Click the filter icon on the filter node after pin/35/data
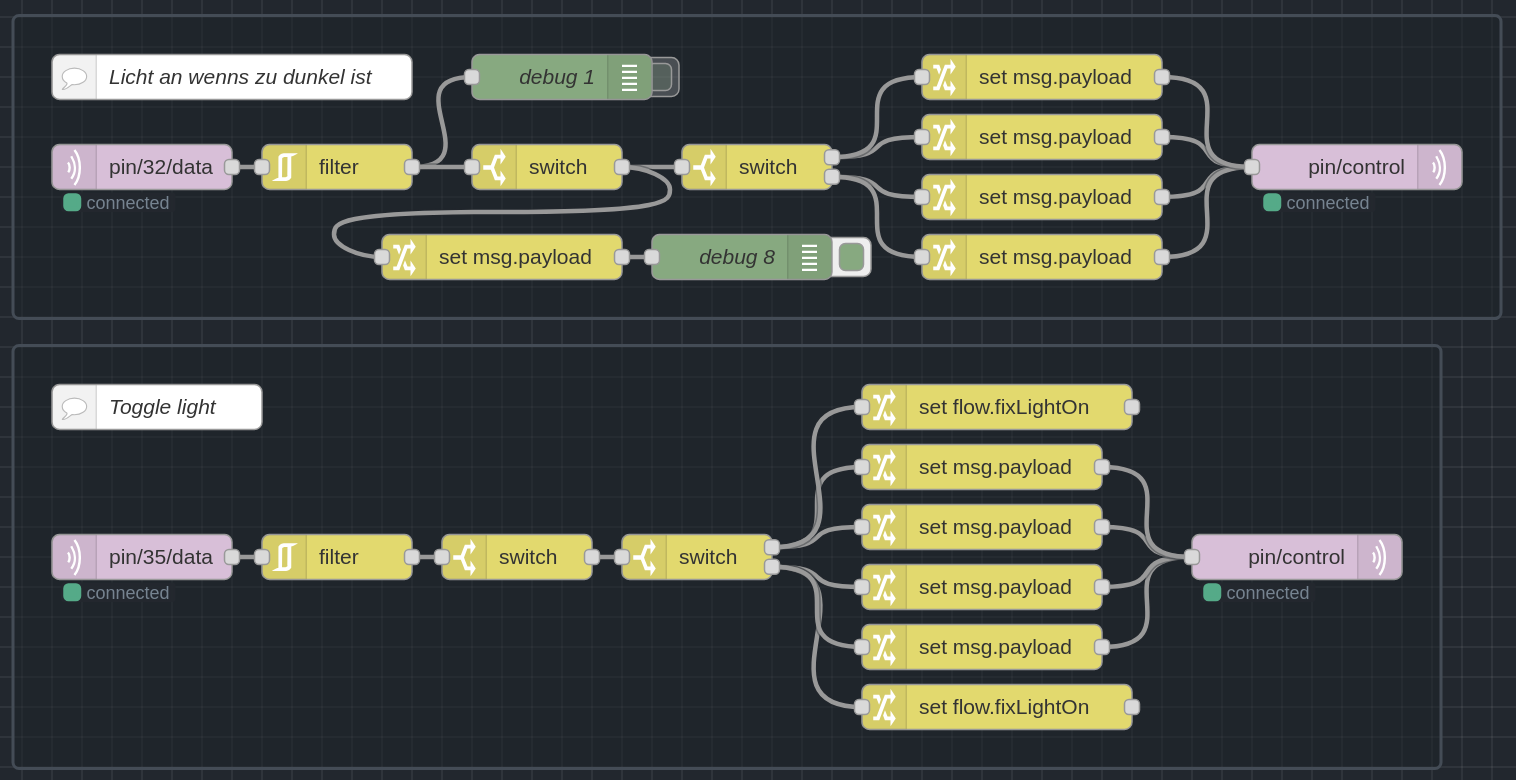This screenshot has width=1516, height=780. click(x=284, y=557)
